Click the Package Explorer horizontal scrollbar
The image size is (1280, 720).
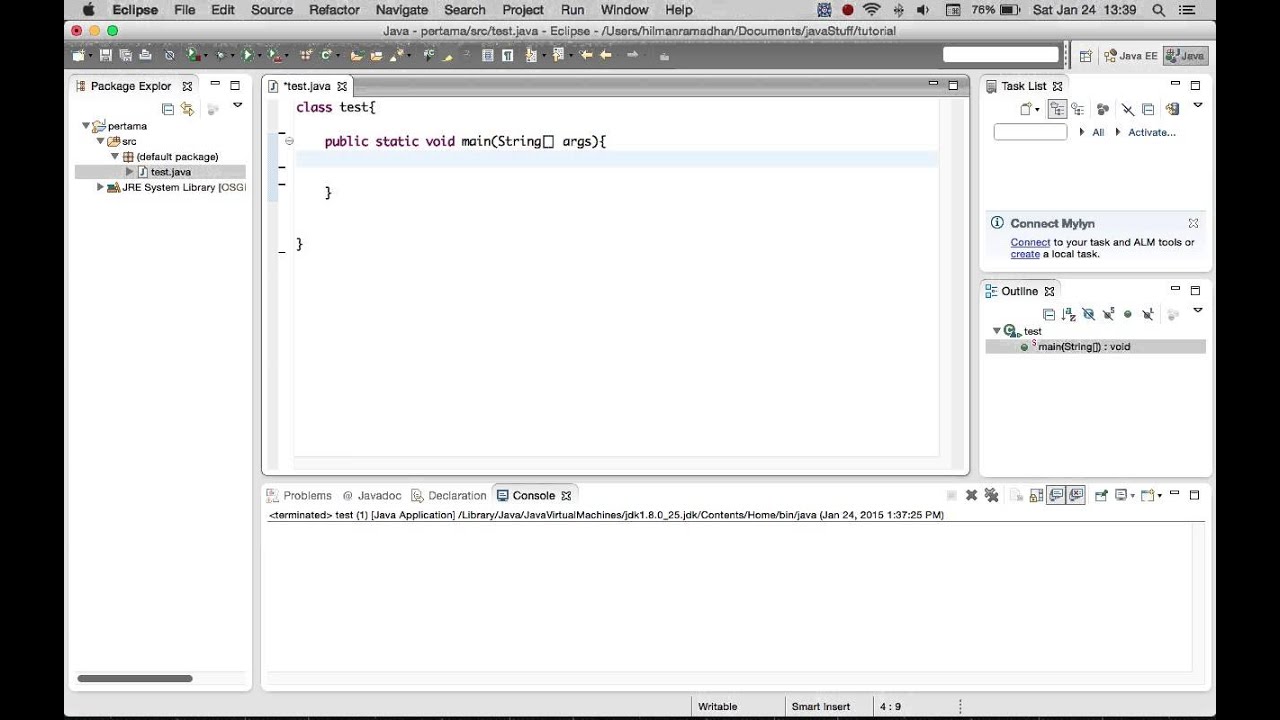click(x=134, y=679)
